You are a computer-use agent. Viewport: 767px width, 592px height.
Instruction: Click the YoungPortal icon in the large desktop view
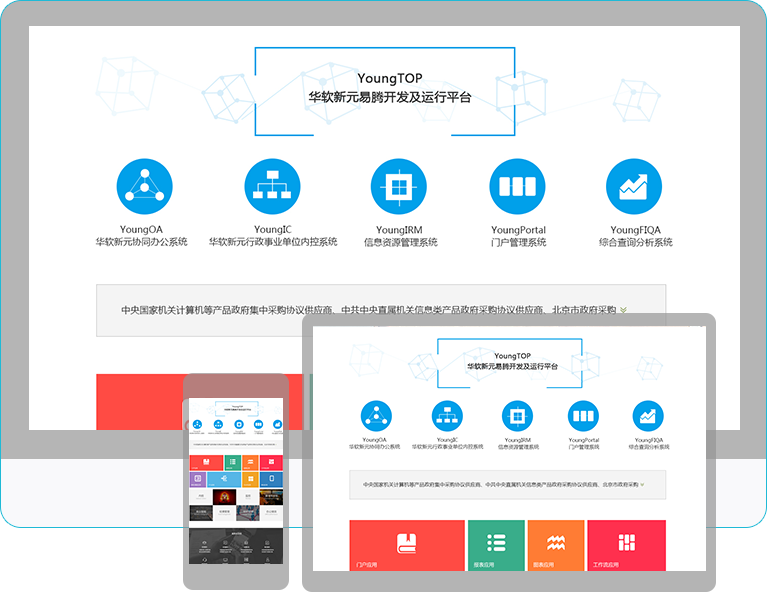pos(517,186)
